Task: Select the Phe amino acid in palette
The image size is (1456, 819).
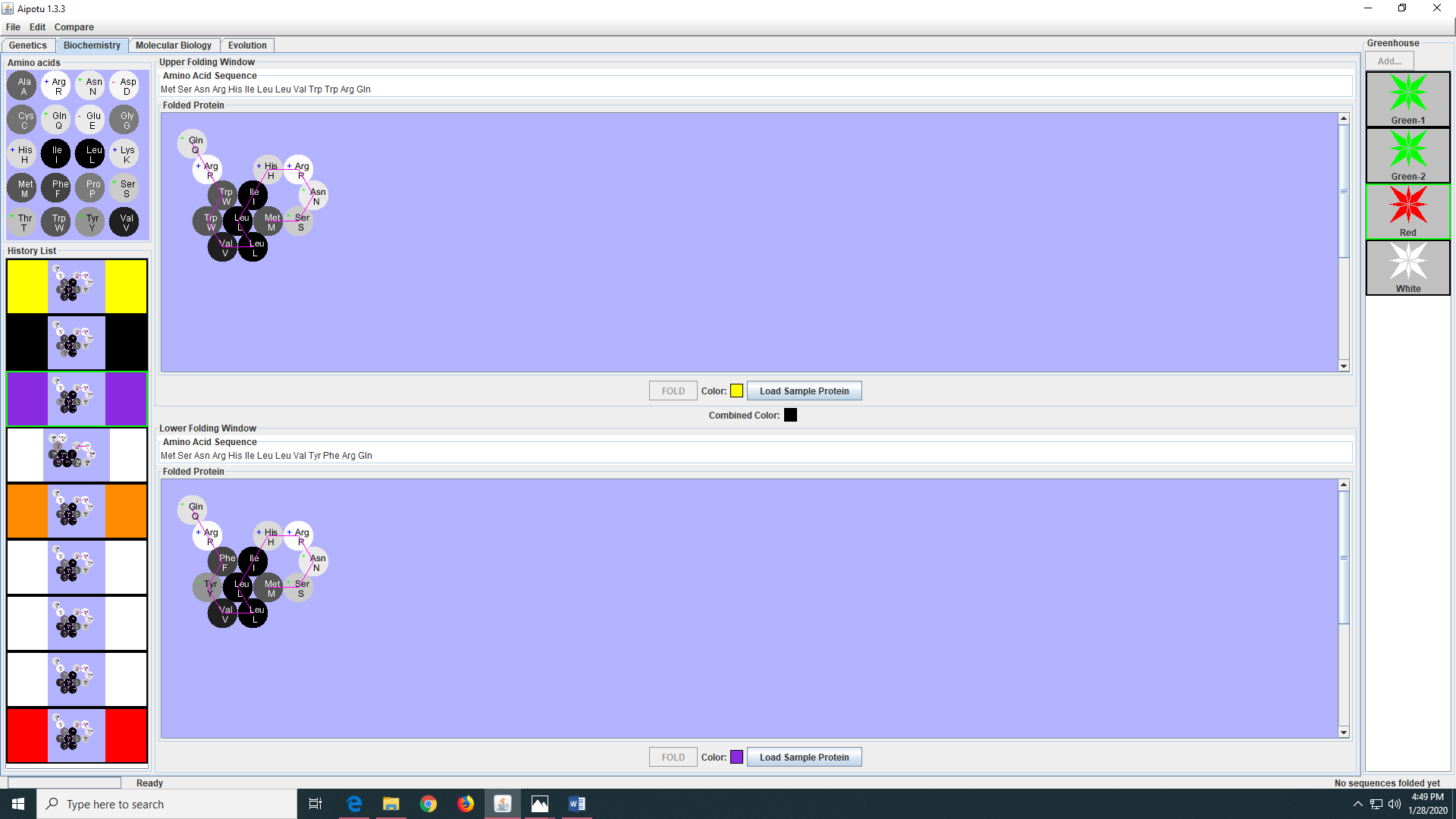Action: [58, 188]
